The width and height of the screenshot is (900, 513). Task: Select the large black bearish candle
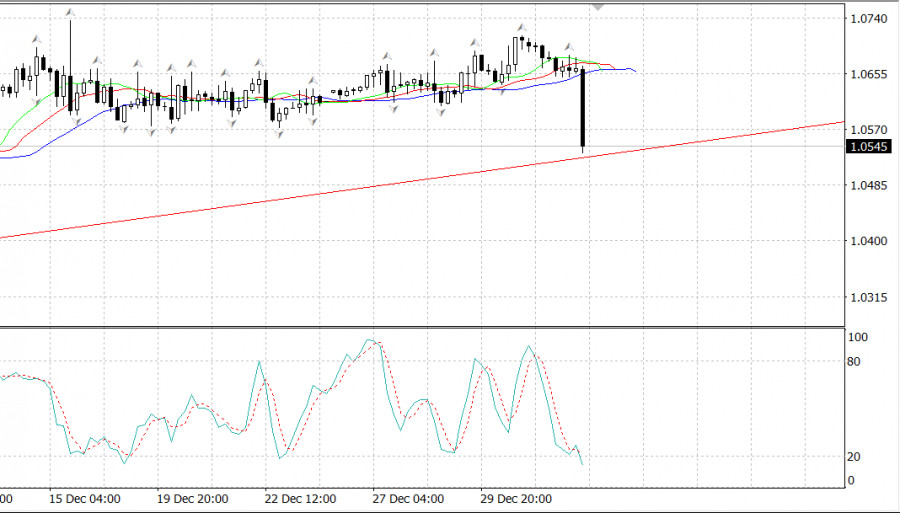582,110
